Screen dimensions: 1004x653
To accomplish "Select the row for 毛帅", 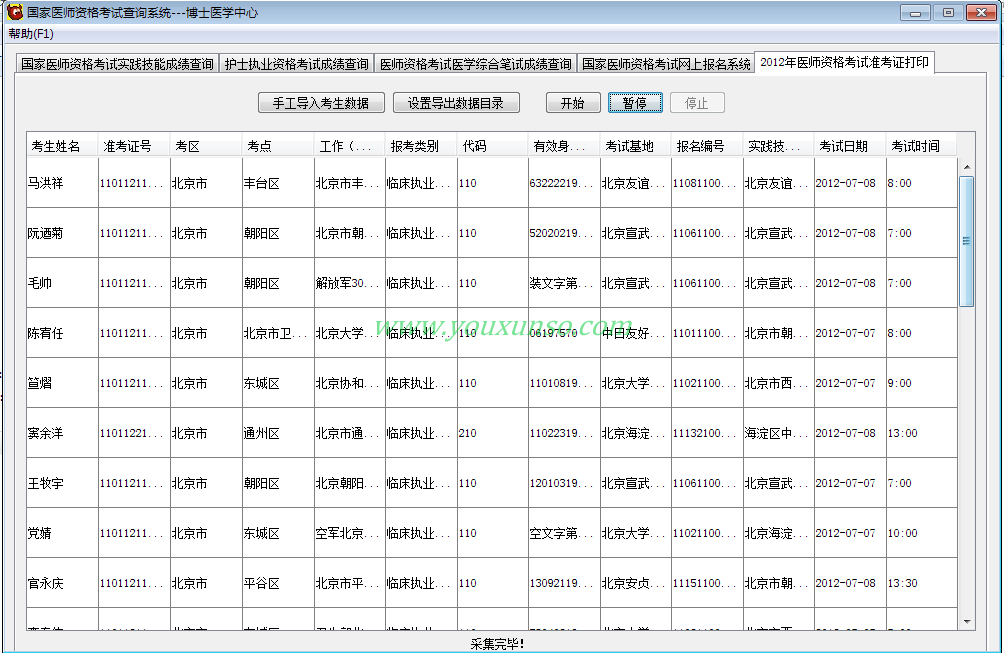I will pos(492,283).
